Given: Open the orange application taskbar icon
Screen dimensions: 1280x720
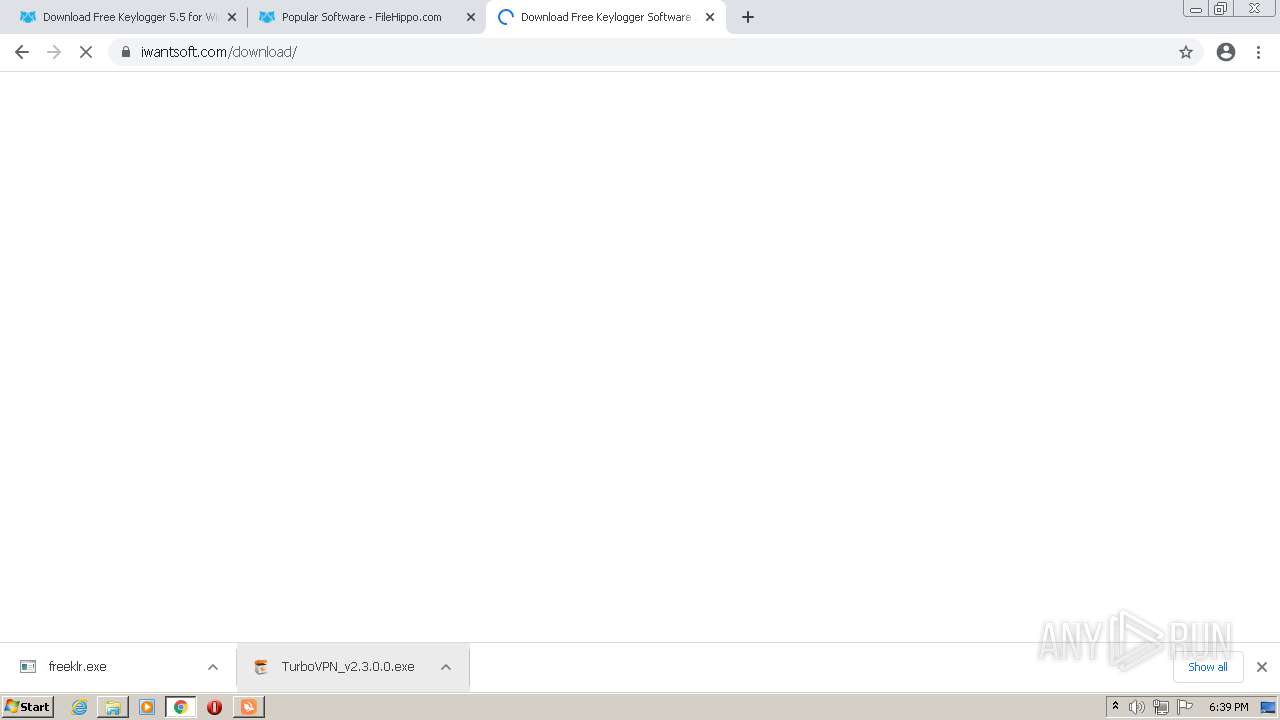Looking at the screenshot, I should tap(248, 707).
